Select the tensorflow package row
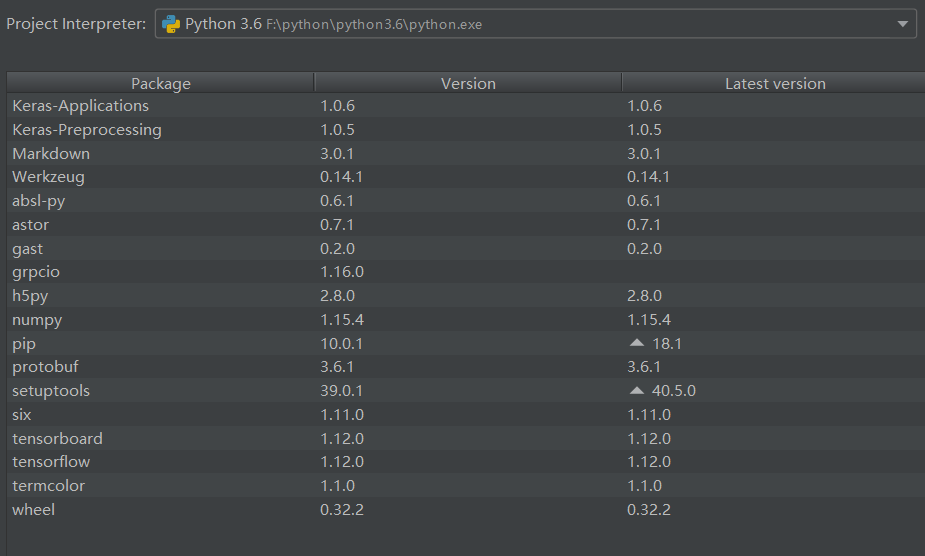The width and height of the screenshot is (925, 556). 466,462
